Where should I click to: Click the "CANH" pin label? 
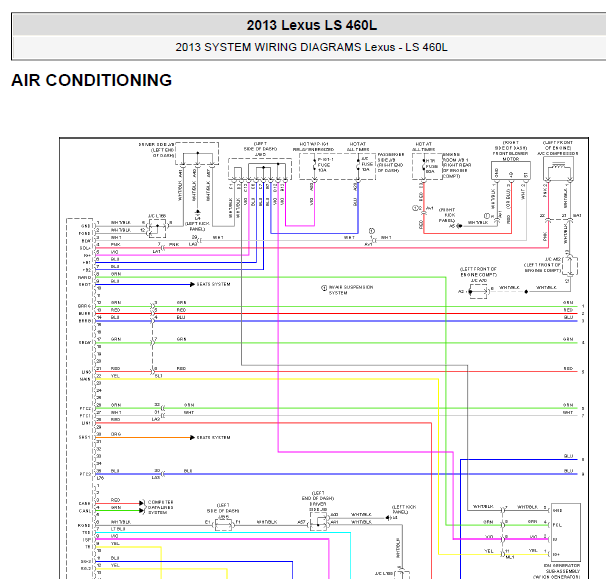click(85, 504)
